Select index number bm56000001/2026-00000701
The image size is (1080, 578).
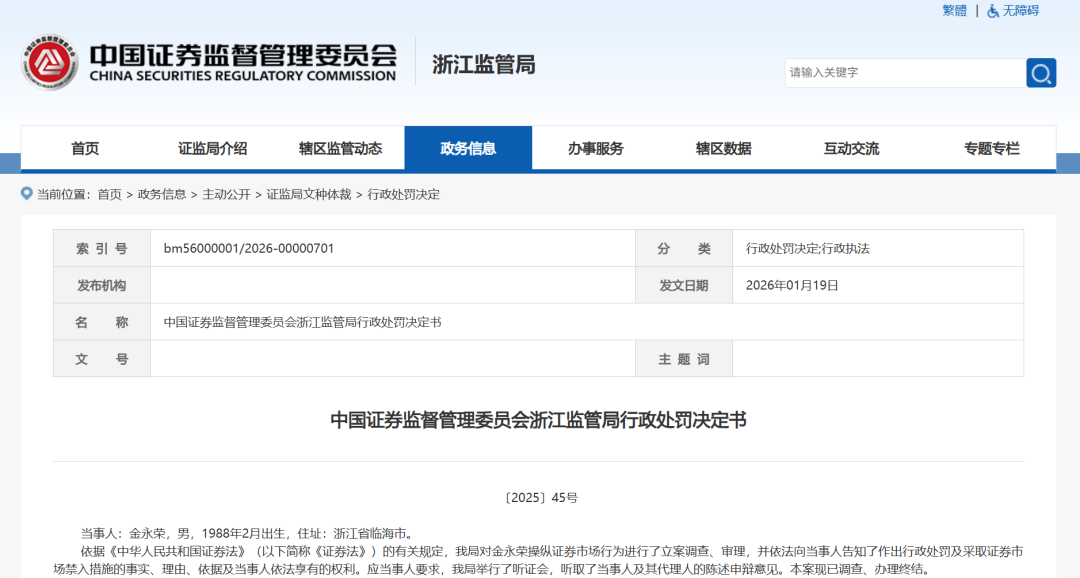tap(249, 248)
